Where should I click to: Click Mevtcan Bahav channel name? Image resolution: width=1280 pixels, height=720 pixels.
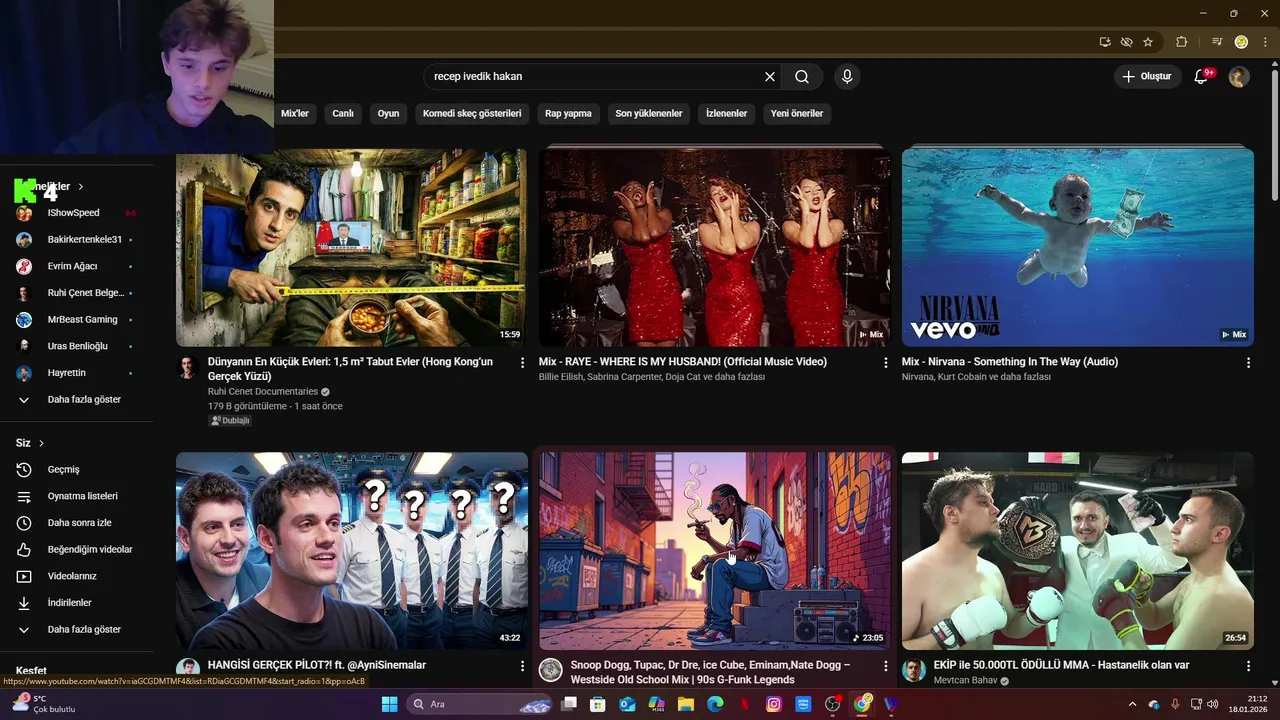[x=965, y=680]
